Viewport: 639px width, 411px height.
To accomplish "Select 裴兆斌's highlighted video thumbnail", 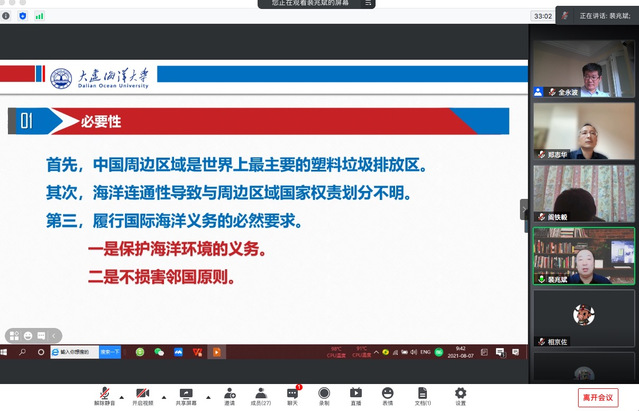I will pos(583,255).
